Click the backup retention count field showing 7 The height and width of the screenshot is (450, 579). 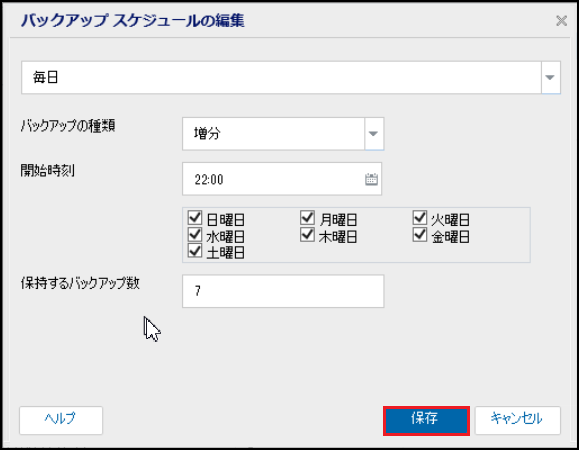pos(283,291)
